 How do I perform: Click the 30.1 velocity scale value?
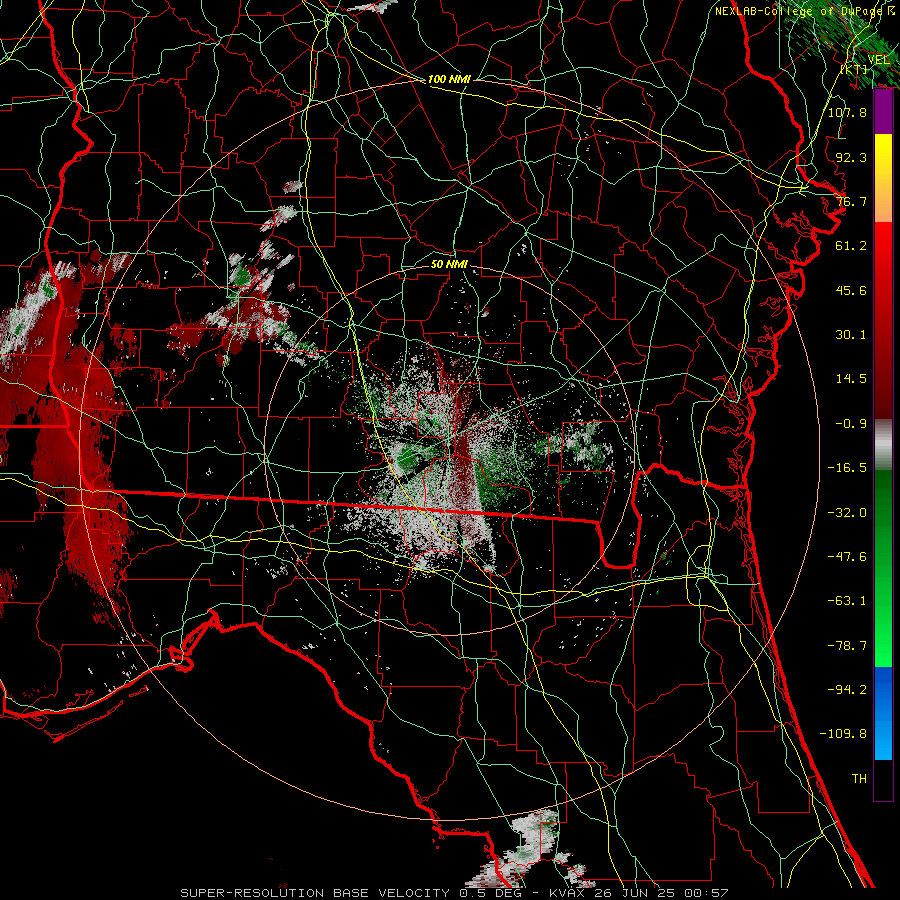pyautogui.click(x=851, y=335)
